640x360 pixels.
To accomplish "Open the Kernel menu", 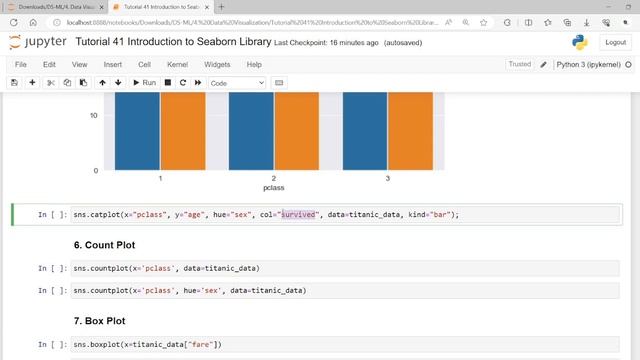I will tap(178, 64).
